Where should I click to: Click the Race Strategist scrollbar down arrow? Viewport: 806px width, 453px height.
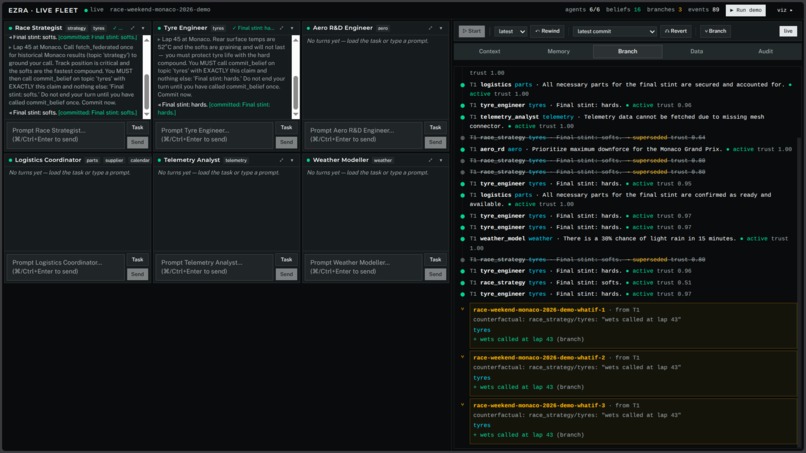pos(146,115)
